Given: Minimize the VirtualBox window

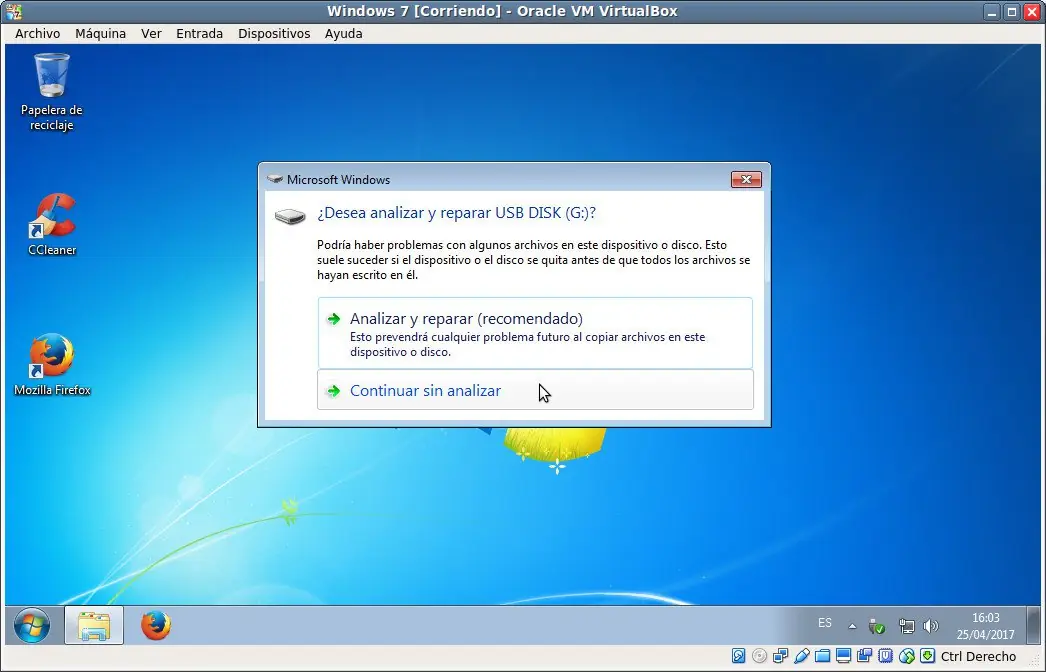Looking at the screenshot, I should click(991, 11).
